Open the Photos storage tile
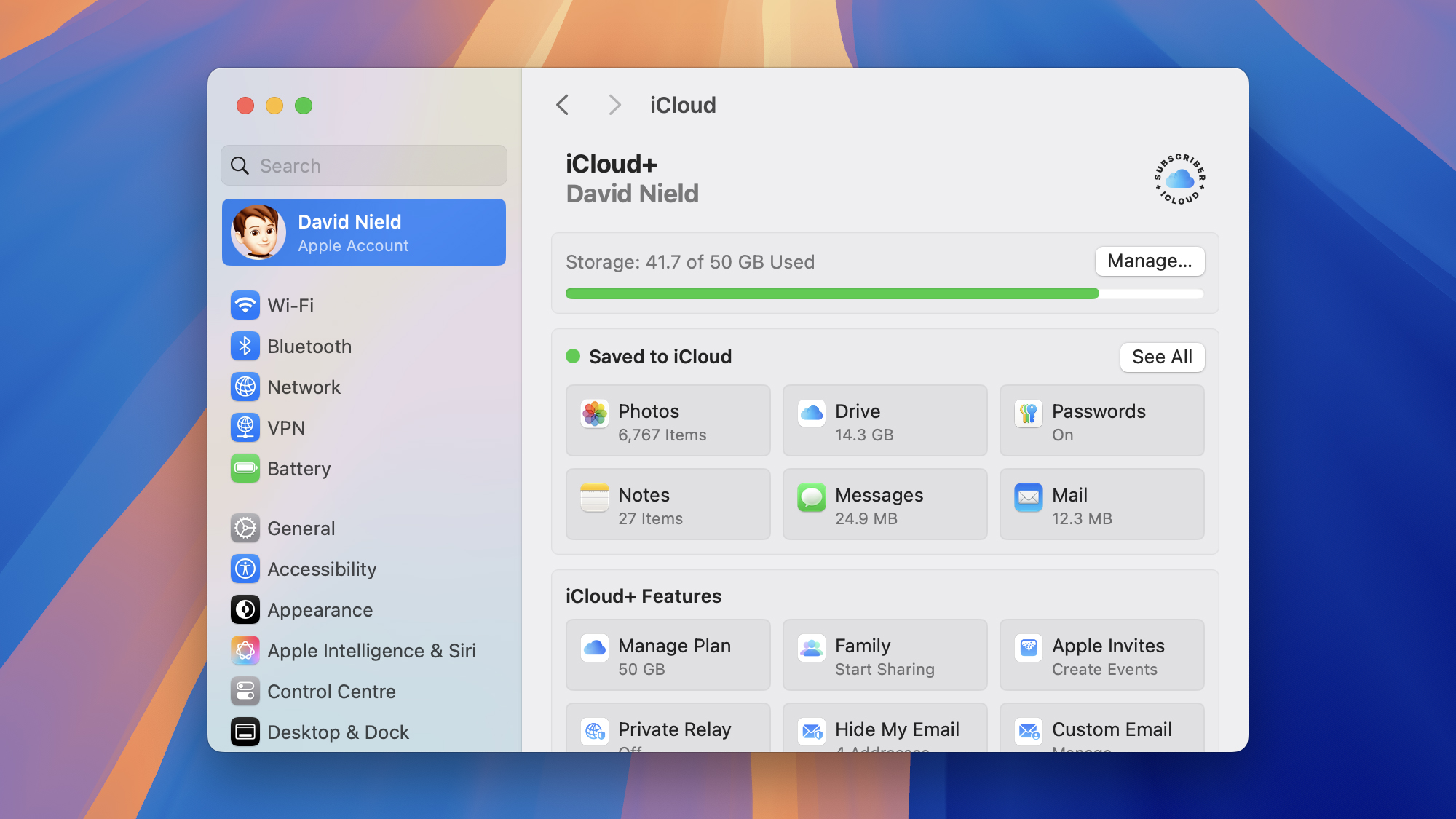 [x=668, y=421]
